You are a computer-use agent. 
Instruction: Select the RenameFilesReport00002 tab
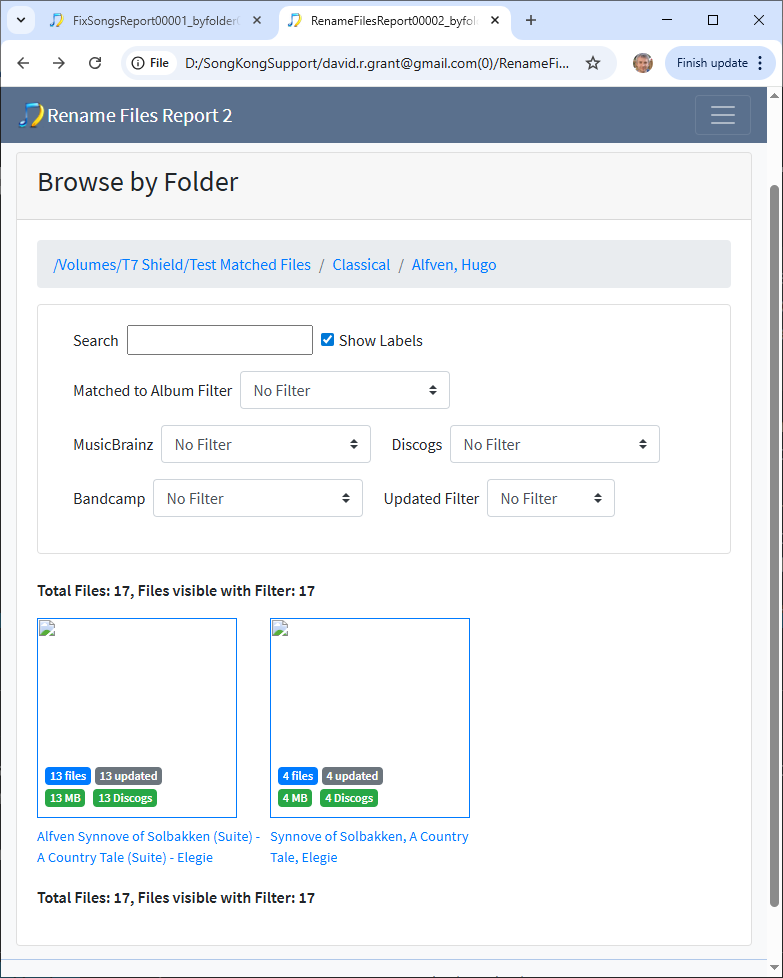tap(390, 20)
